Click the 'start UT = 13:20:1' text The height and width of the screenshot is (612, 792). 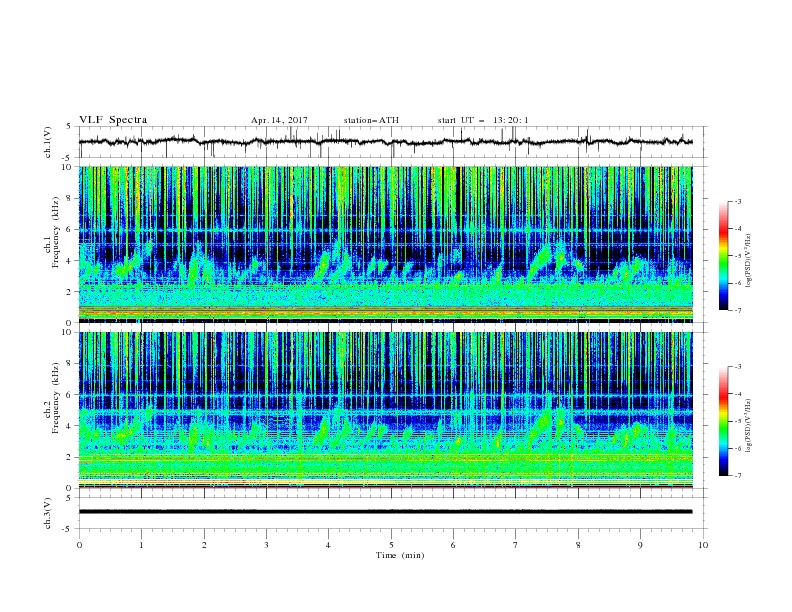click(x=483, y=120)
